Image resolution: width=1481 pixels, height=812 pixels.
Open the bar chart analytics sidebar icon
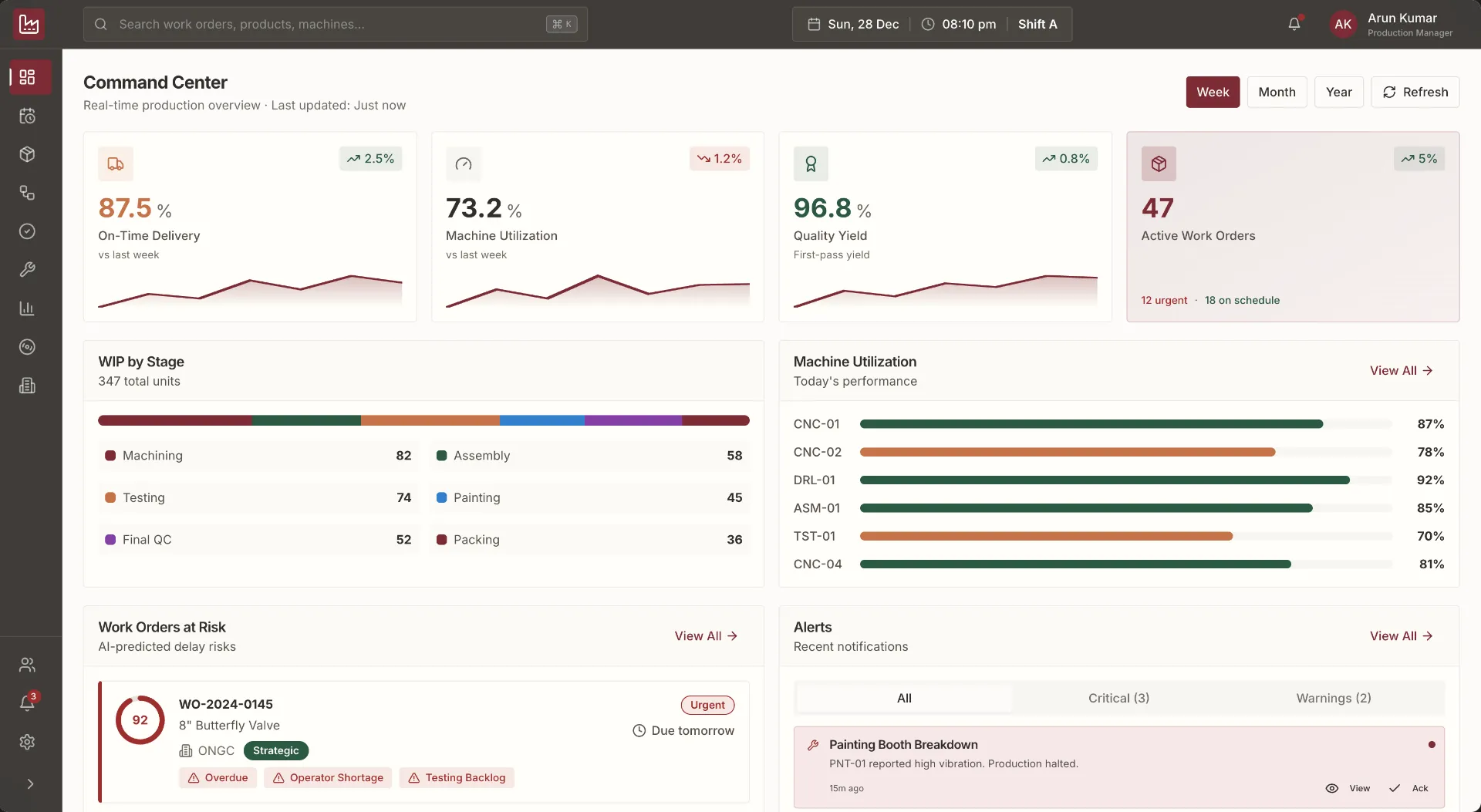[x=28, y=308]
